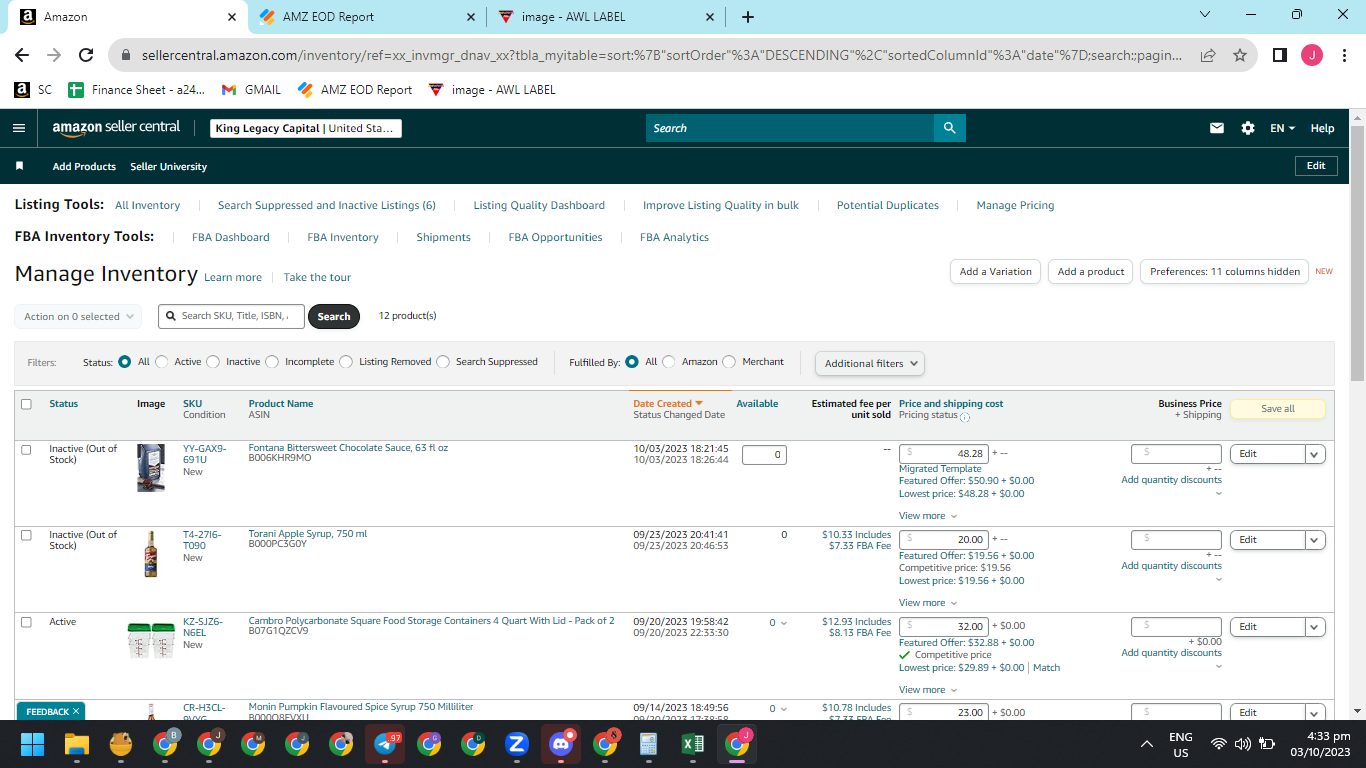The width and height of the screenshot is (1366, 768).
Task: Click the magnifier search button in header
Action: tap(949, 128)
